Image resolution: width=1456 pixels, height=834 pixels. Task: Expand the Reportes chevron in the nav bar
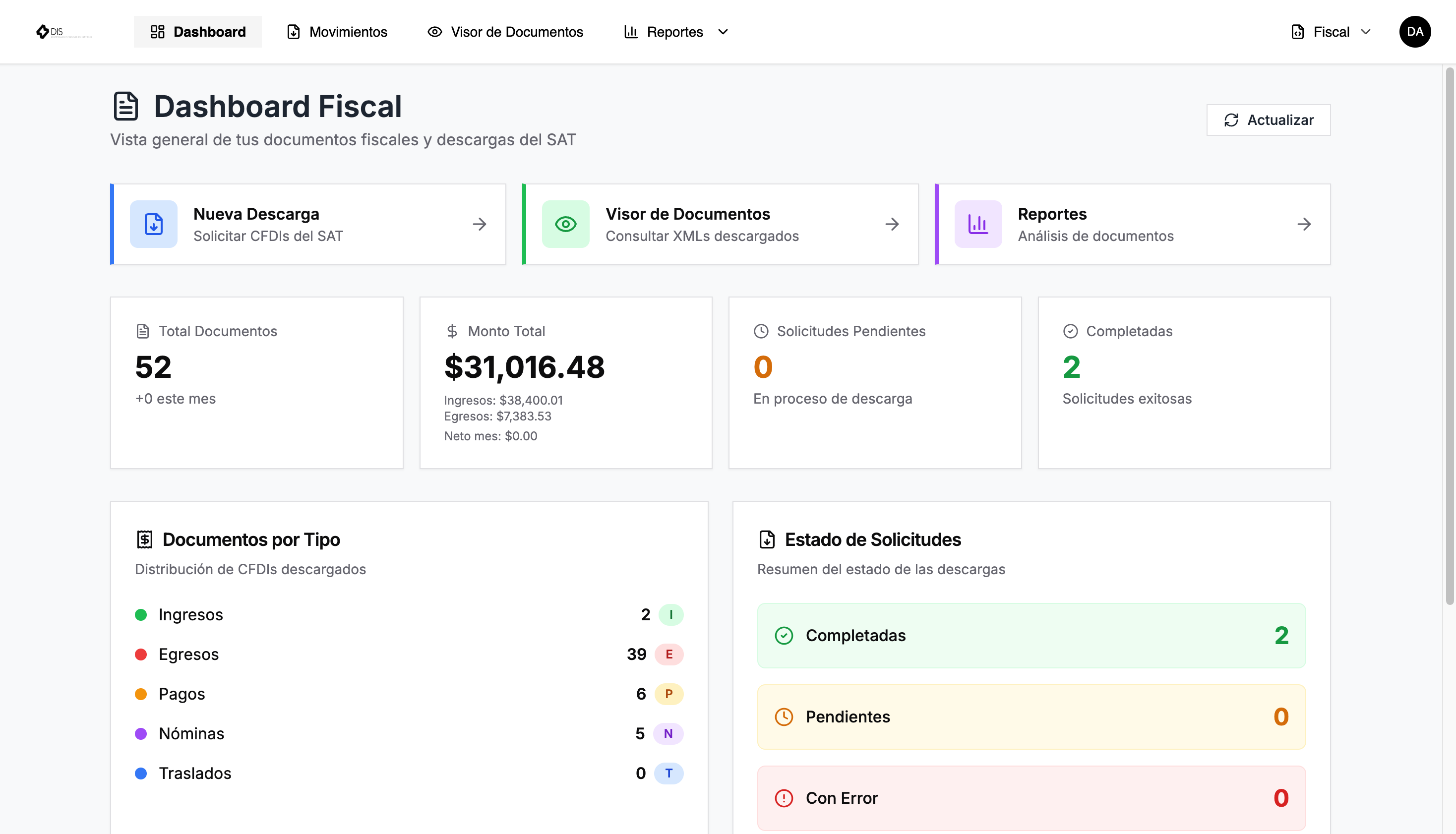723,32
